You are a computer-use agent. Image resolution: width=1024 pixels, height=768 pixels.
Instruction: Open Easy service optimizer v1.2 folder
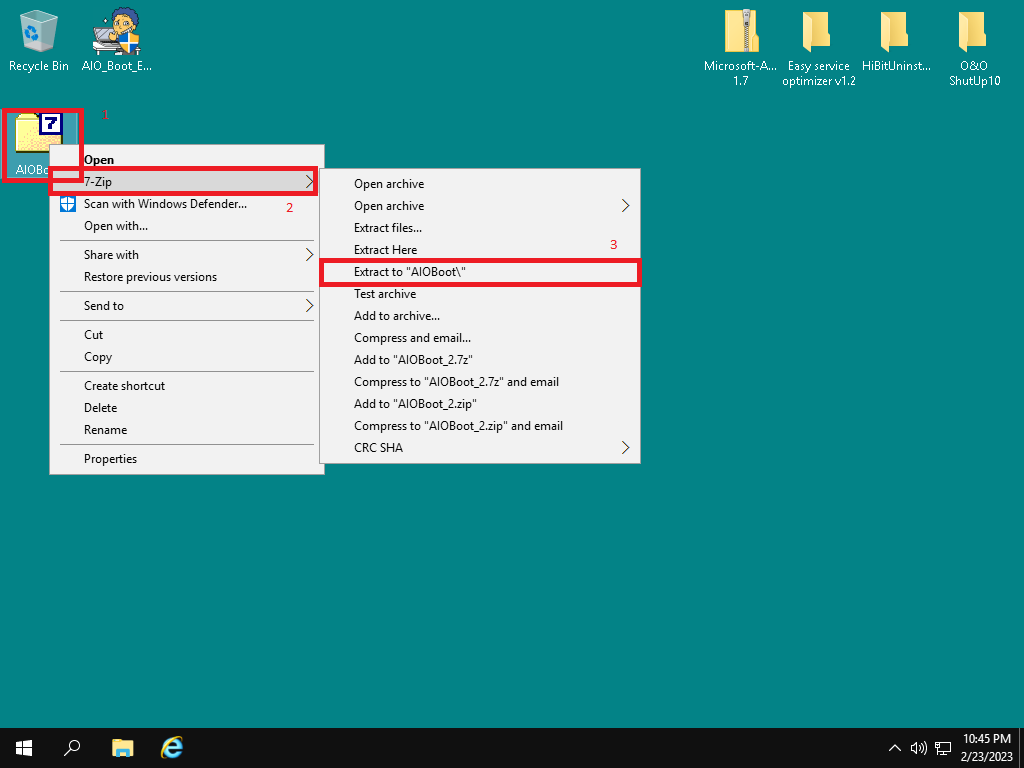(818, 33)
